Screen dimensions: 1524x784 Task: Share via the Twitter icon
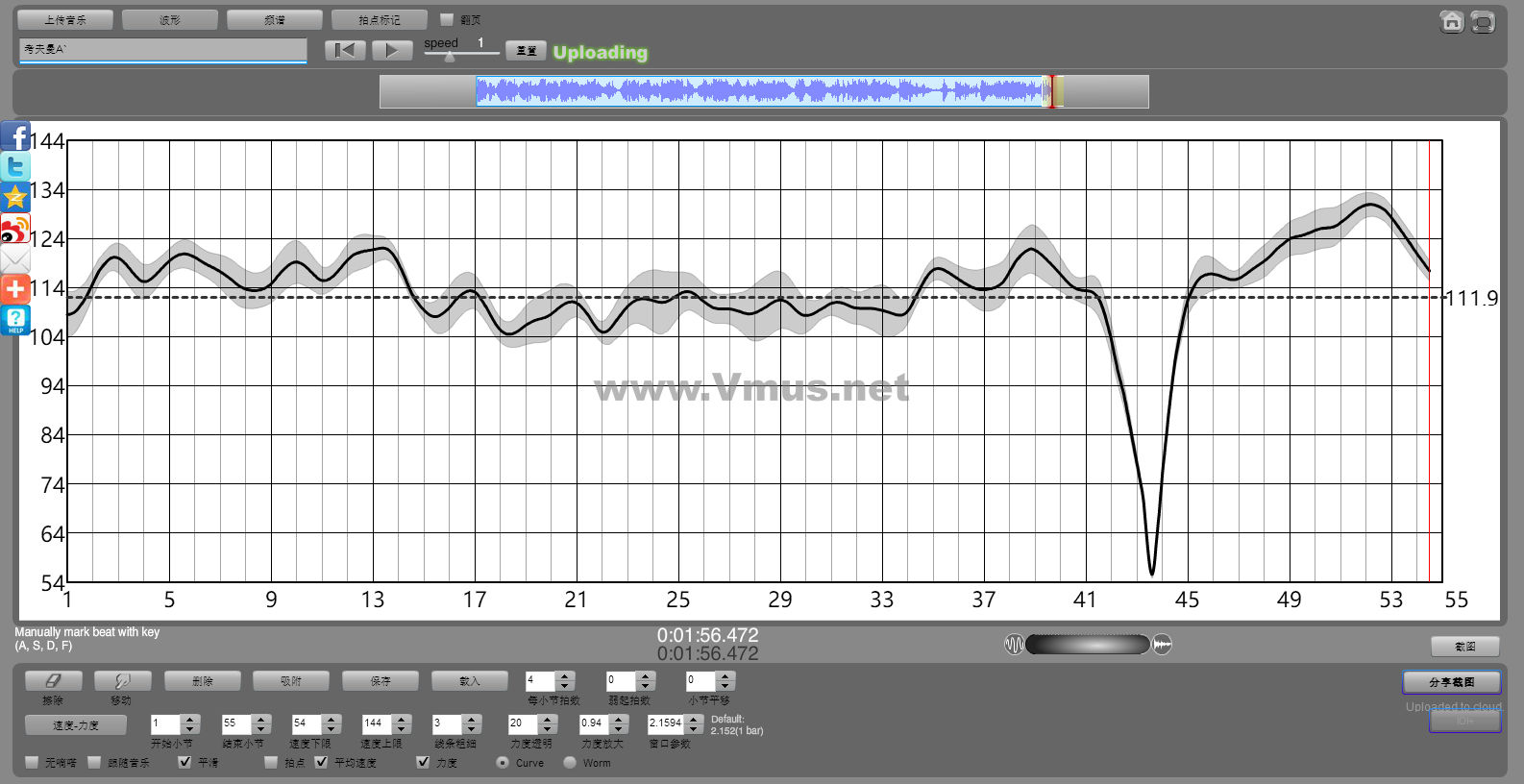coord(15,167)
